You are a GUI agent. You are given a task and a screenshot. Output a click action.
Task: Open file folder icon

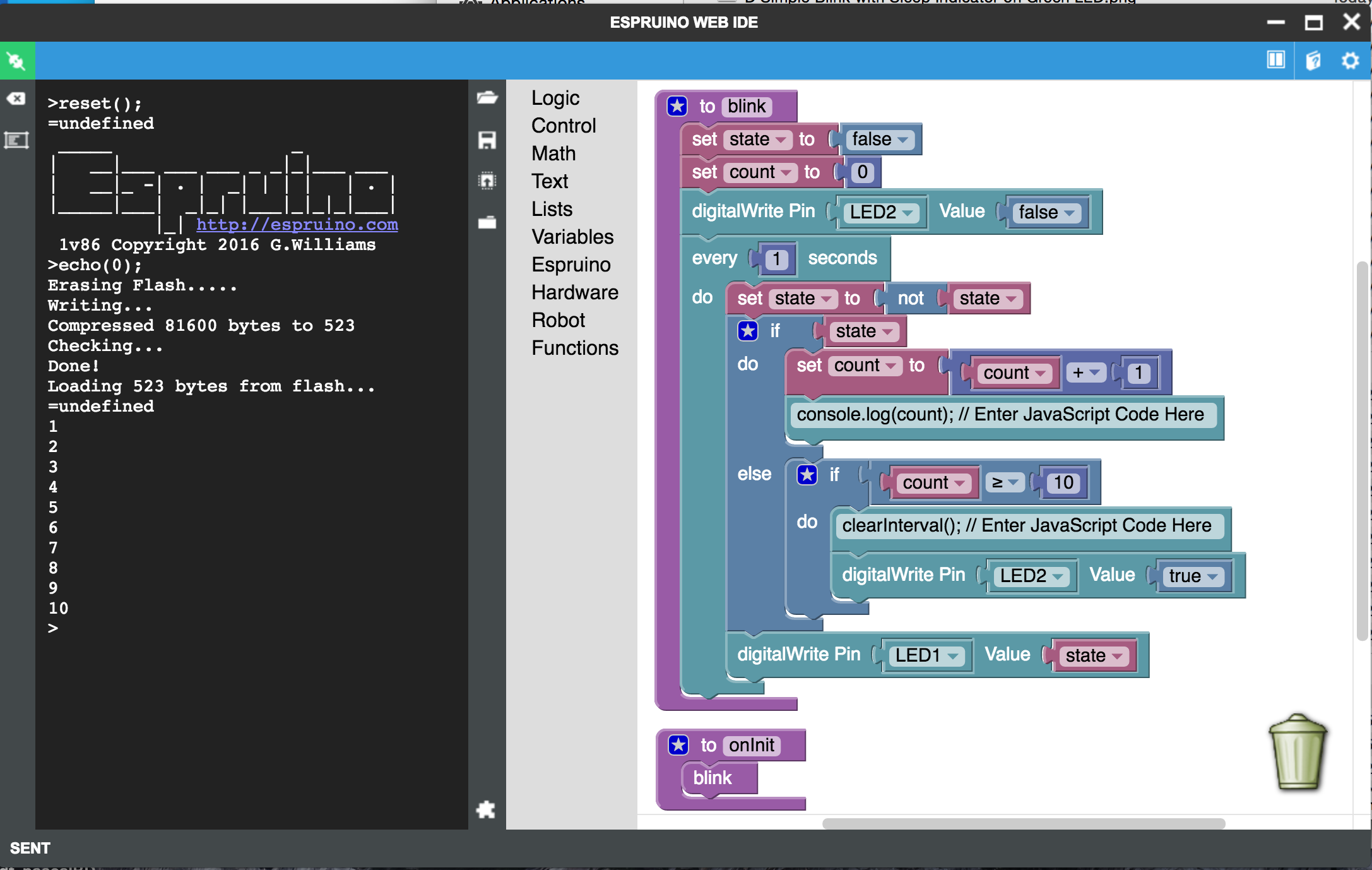[487, 97]
